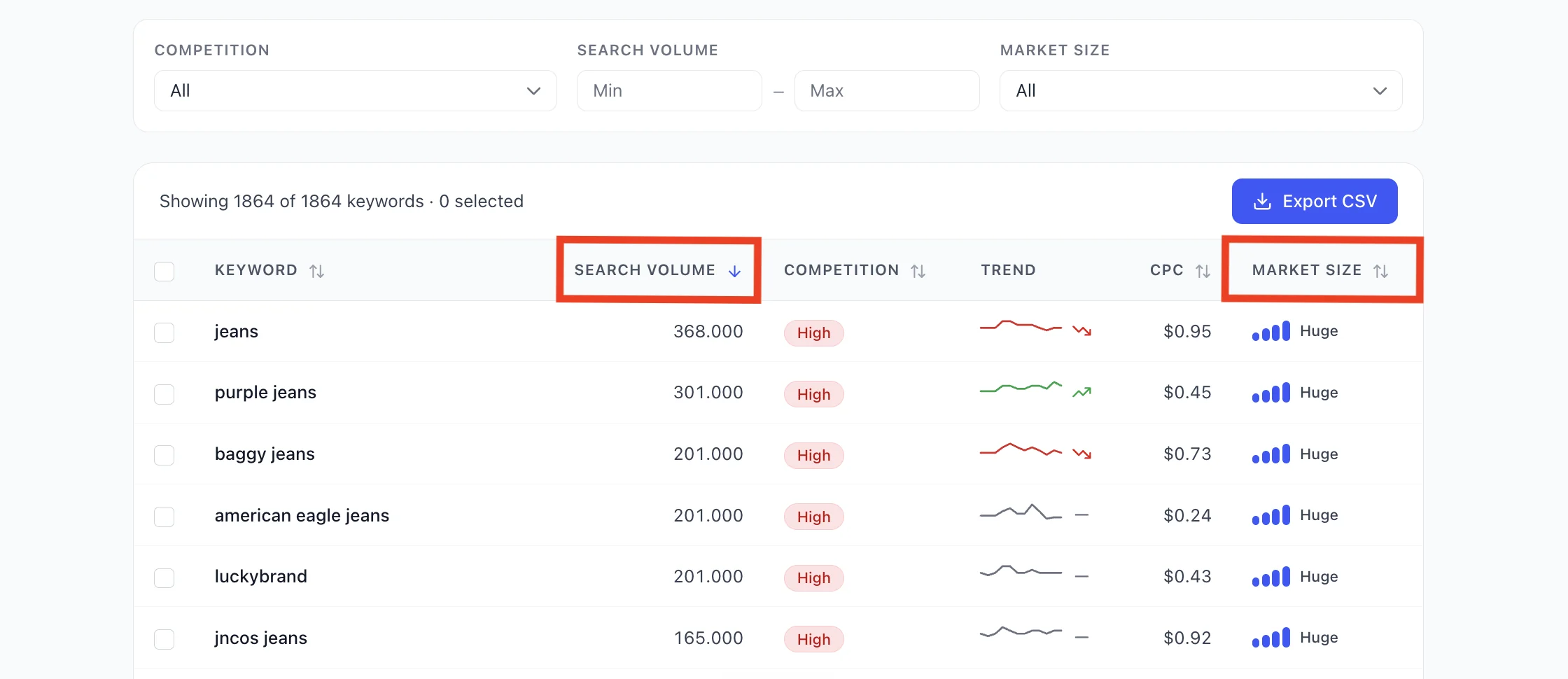The image size is (1568, 679).
Task: Click market size bars icon for american eagle jeans
Action: 1271,515
